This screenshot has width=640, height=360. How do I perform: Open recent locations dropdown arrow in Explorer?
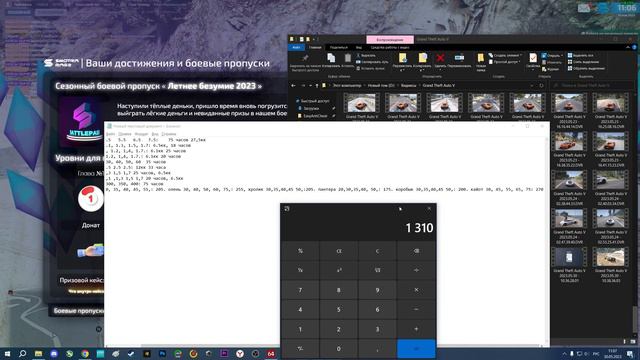pyautogui.click(x=310, y=85)
